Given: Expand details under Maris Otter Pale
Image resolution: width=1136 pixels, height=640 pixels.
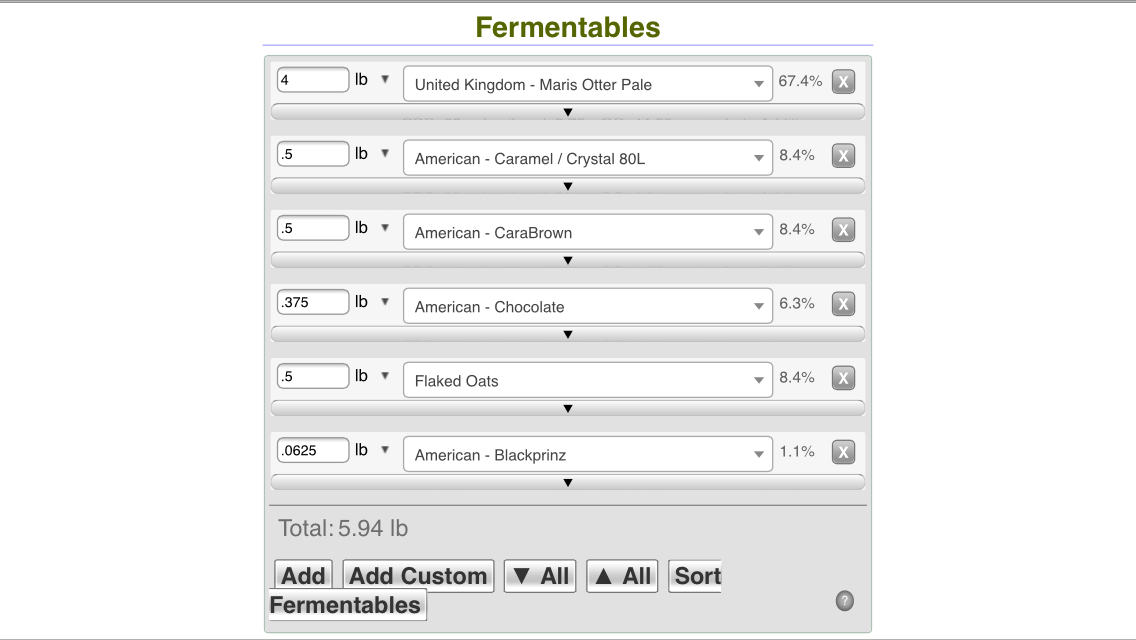Looking at the screenshot, I should point(567,112).
